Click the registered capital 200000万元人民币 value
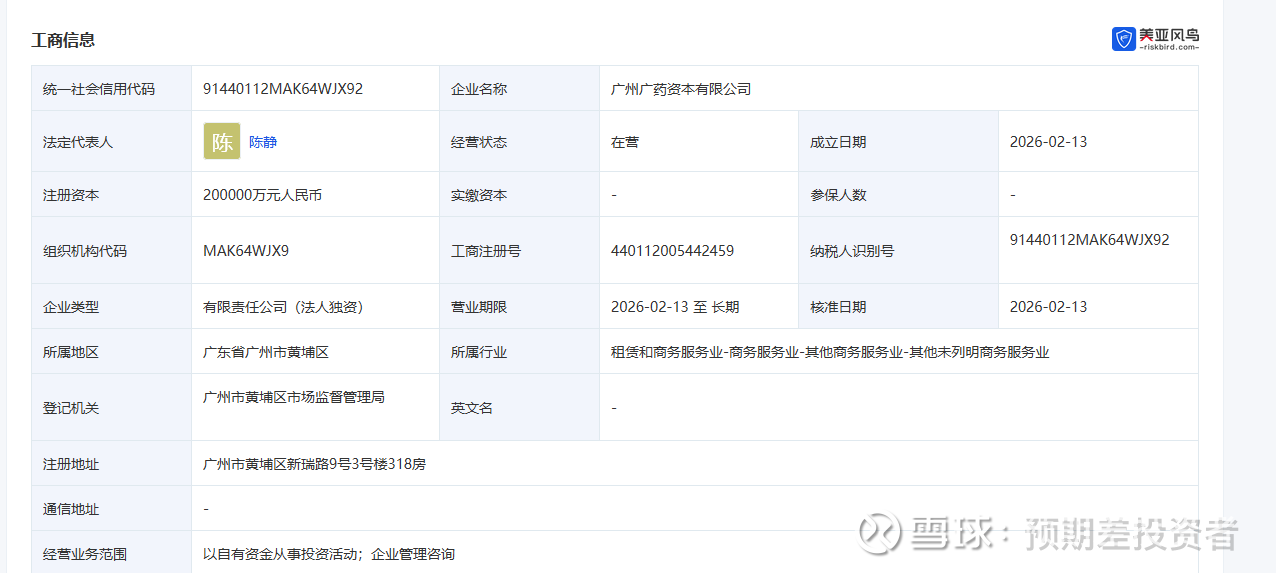Viewport: 1276px width, 573px height. click(262, 195)
